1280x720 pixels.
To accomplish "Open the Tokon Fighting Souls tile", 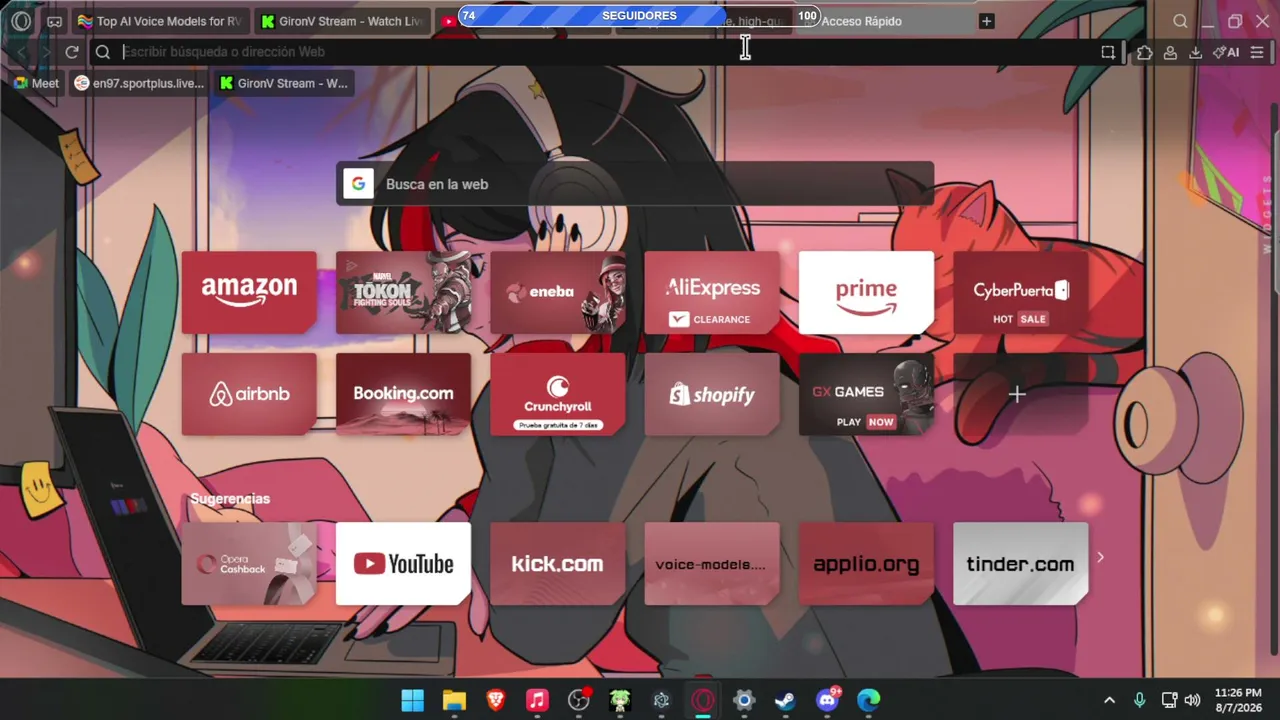I will 403,292.
